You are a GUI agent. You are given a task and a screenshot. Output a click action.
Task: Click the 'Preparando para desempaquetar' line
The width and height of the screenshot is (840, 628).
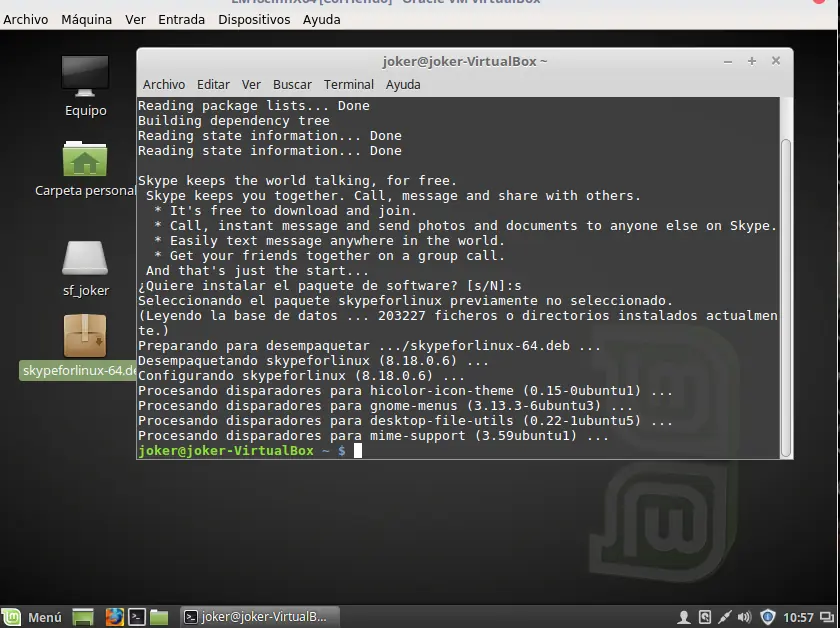[370, 346]
